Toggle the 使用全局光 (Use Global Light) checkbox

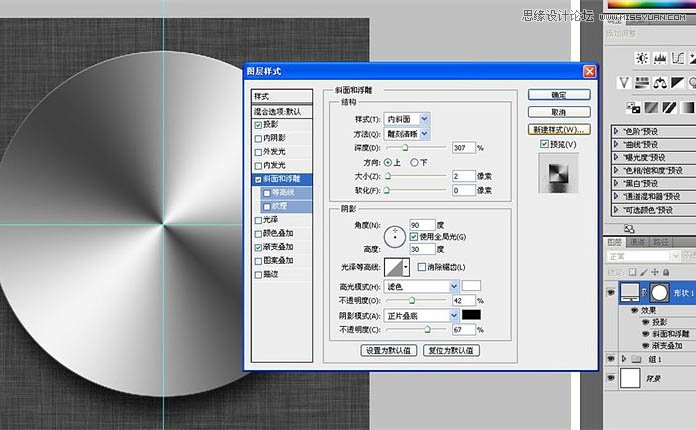[414, 237]
